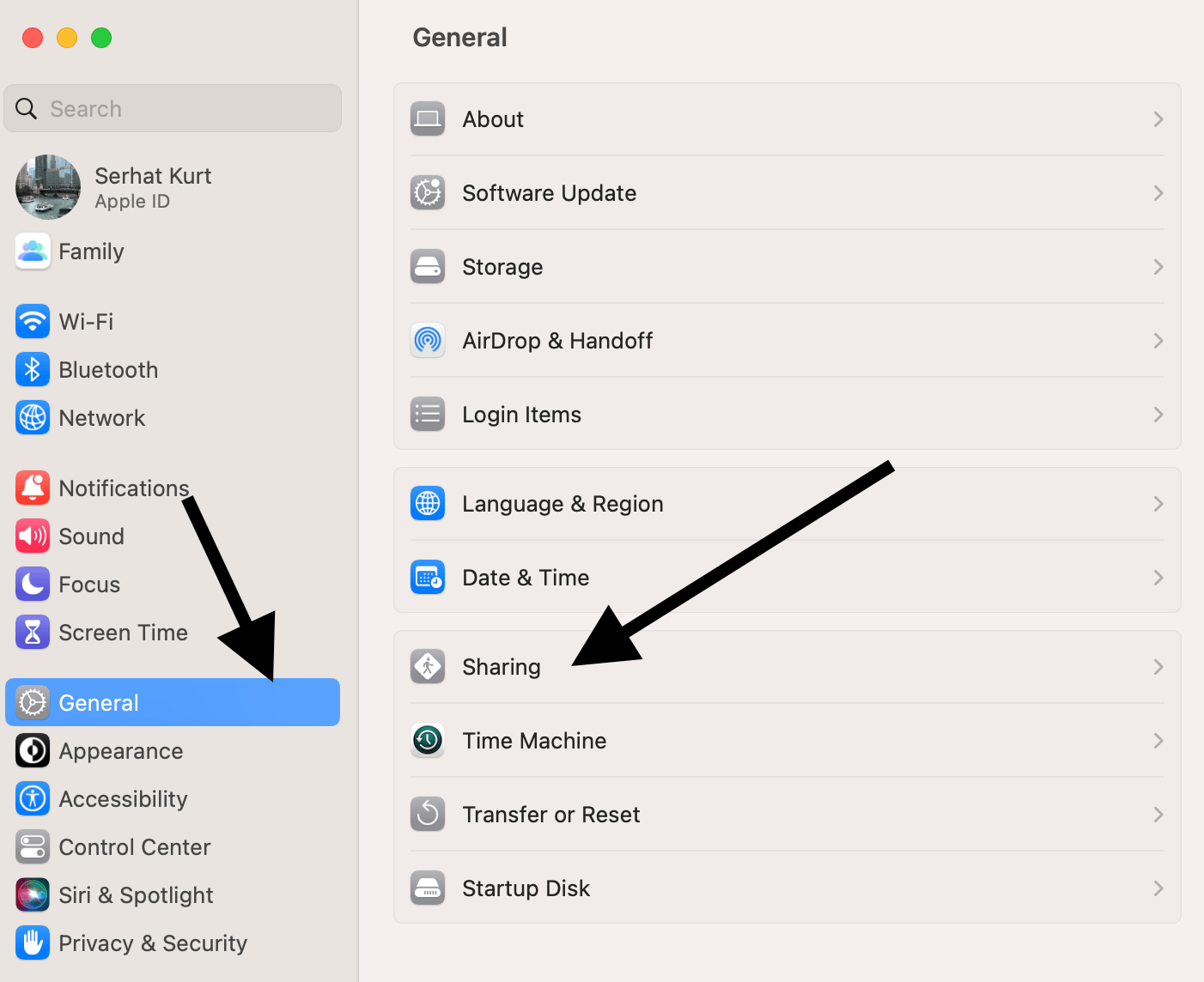The width and height of the screenshot is (1204, 982).
Task: Click the Accessibility sidebar icon
Action: click(x=33, y=799)
